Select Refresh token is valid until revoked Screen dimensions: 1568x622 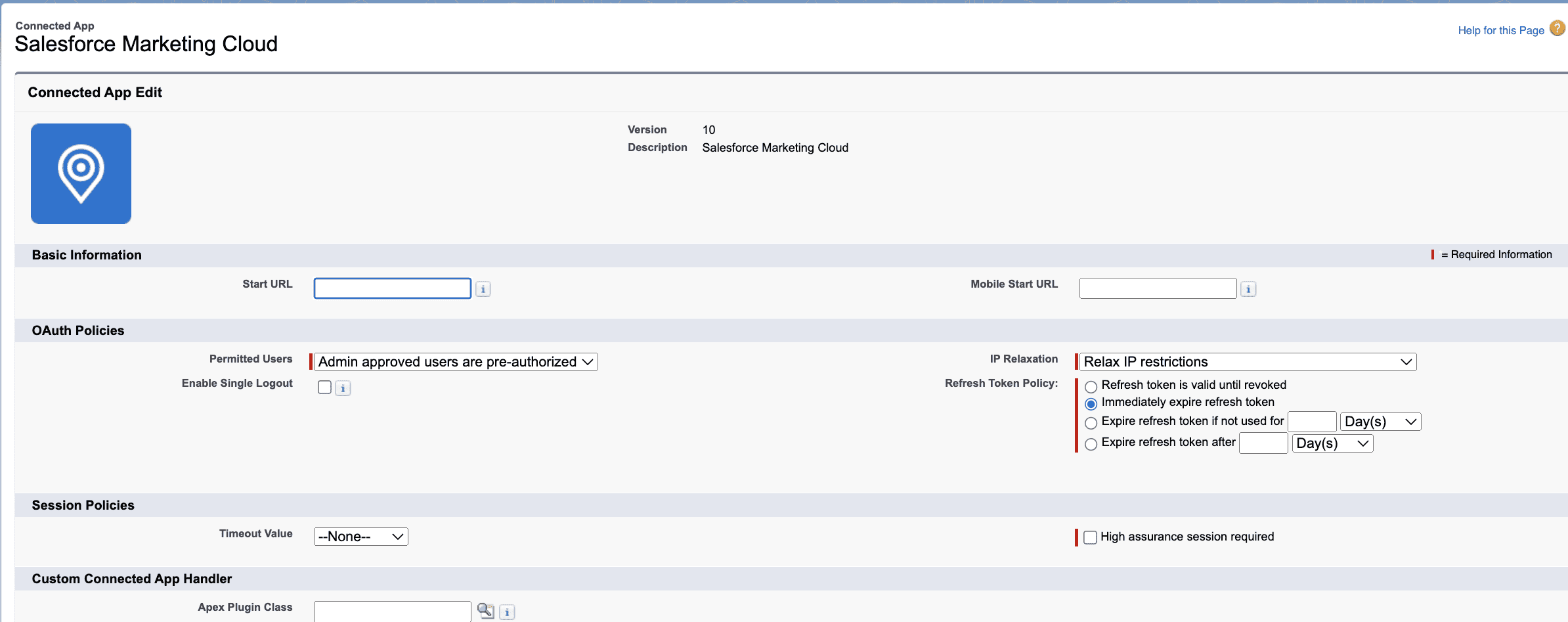pyautogui.click(x=1091, y=386)
